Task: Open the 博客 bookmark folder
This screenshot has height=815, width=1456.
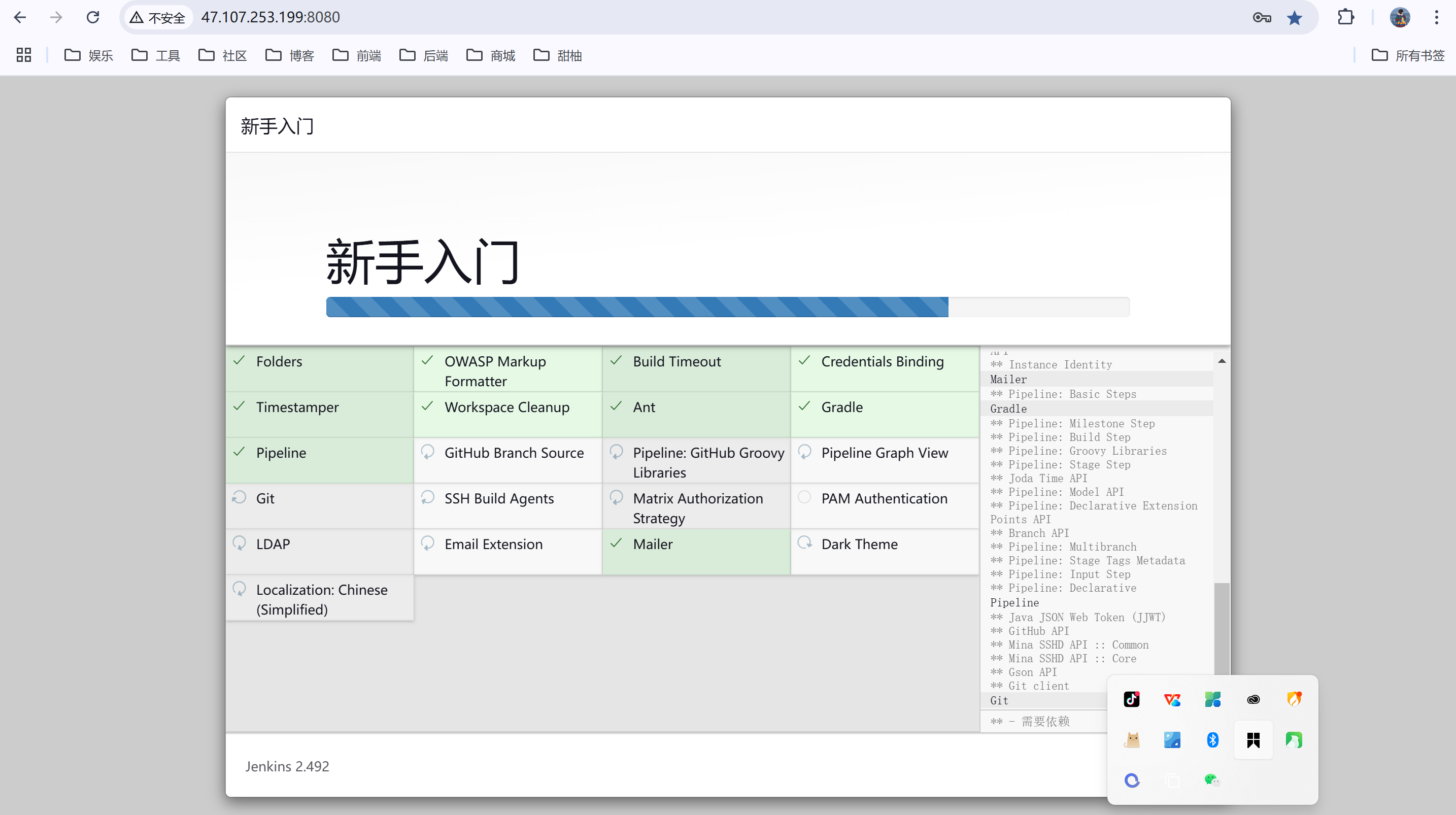Action: [x=289, y=55]
